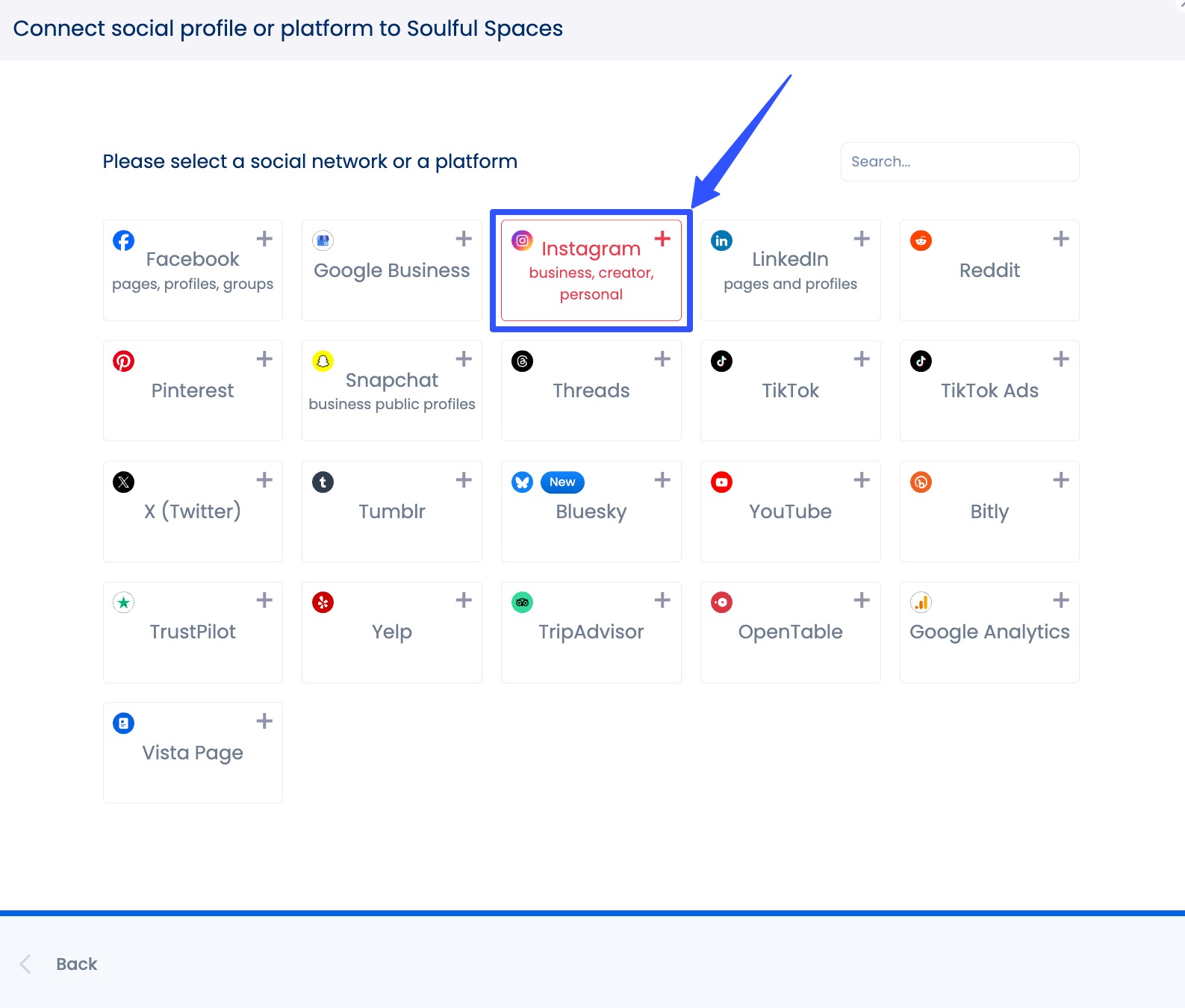The image size is (1185, 1008).
Task: Select the Reddit icon
Action: [920, 240]
